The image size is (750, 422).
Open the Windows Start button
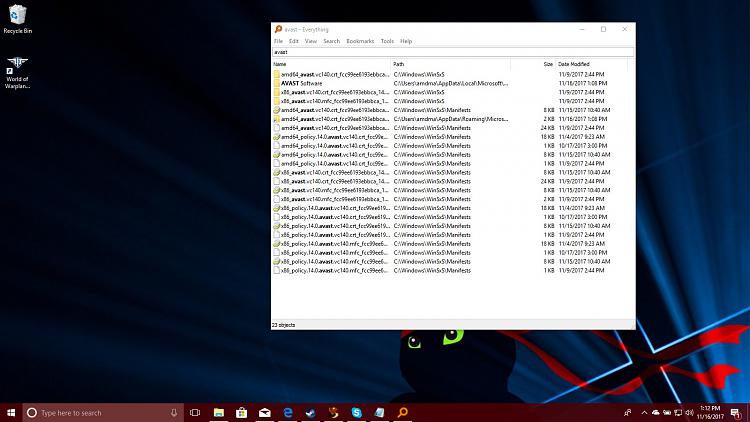tap(11, 412)
